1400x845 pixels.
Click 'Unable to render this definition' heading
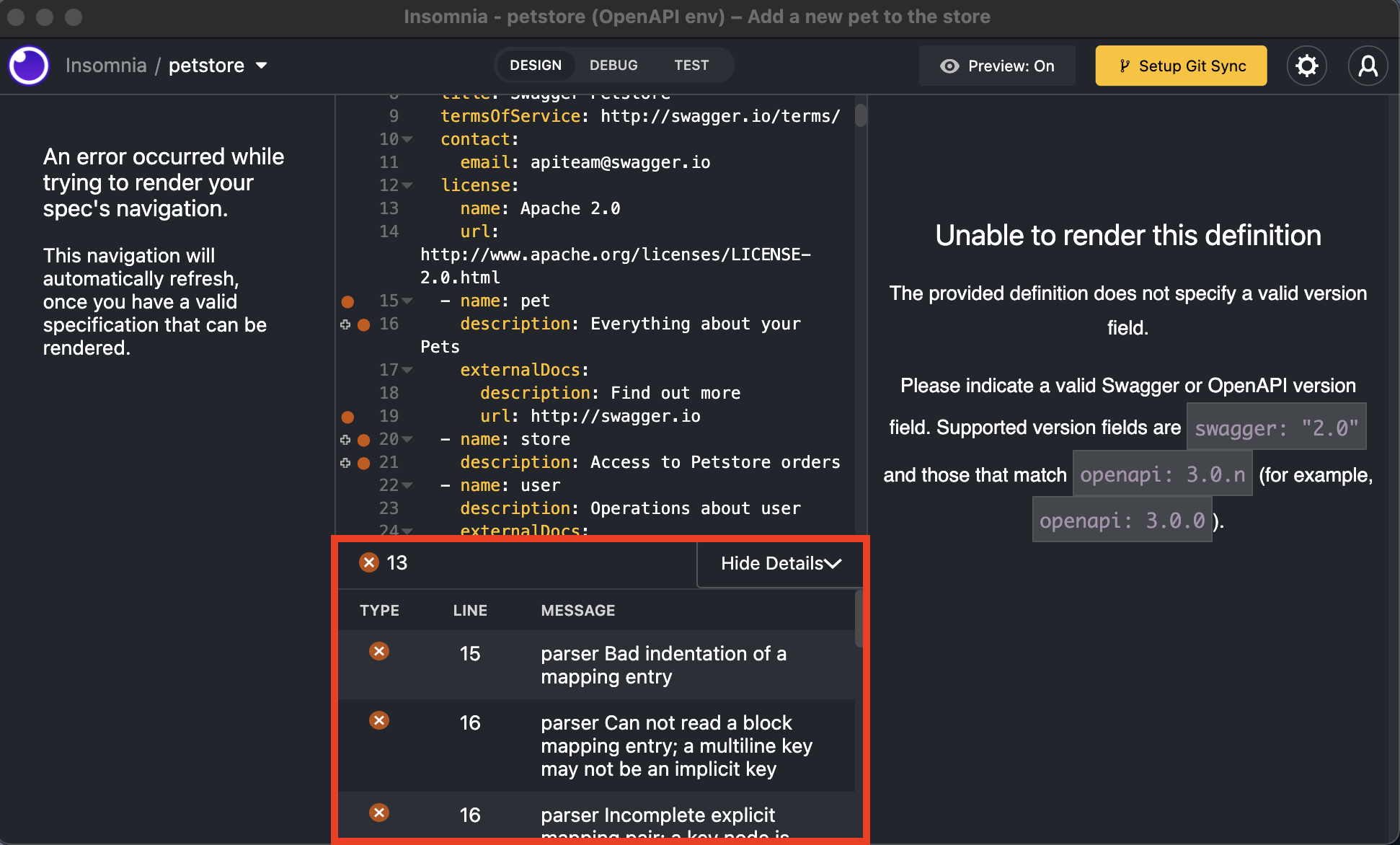1128,235
